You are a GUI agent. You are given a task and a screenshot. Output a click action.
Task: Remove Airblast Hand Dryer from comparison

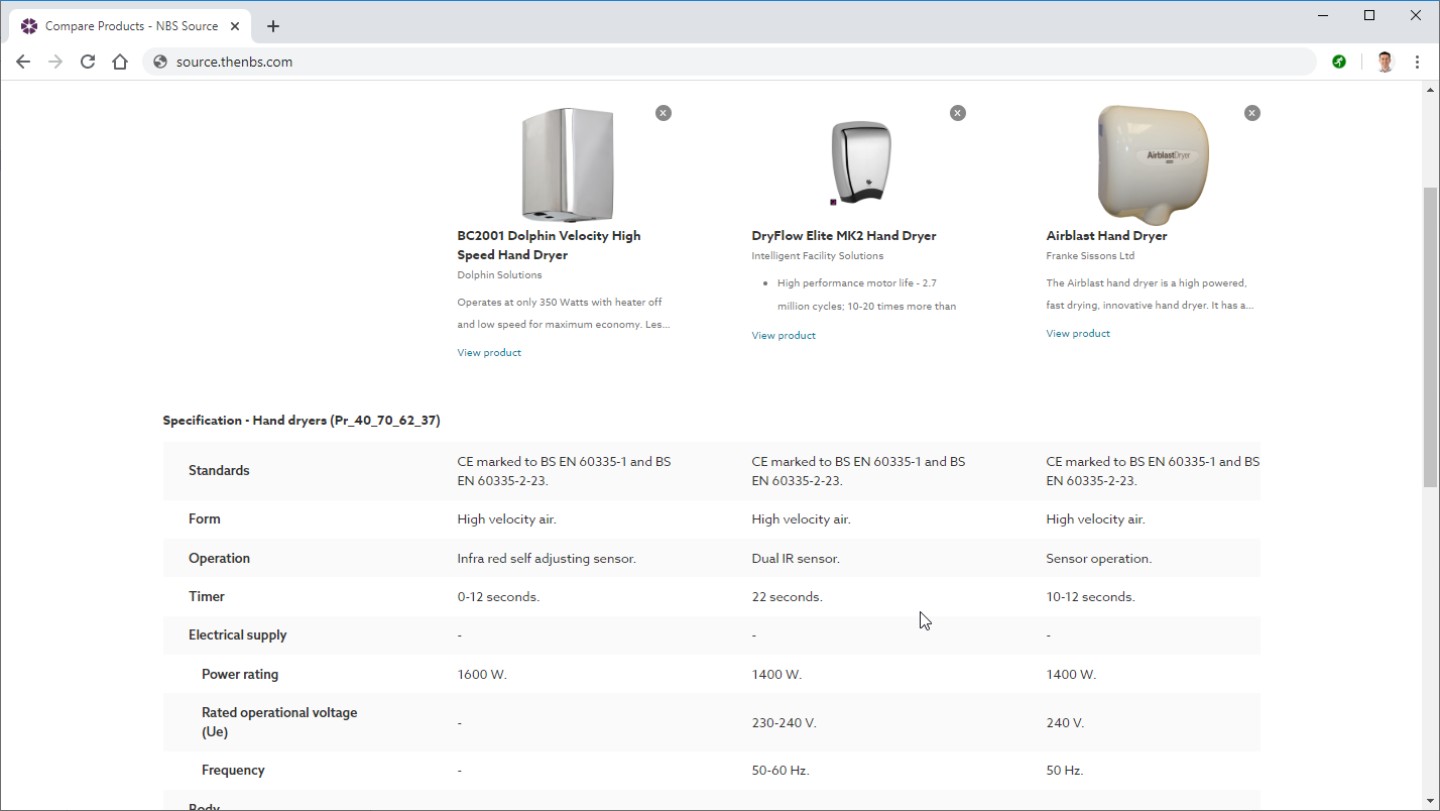point(1252,113)
